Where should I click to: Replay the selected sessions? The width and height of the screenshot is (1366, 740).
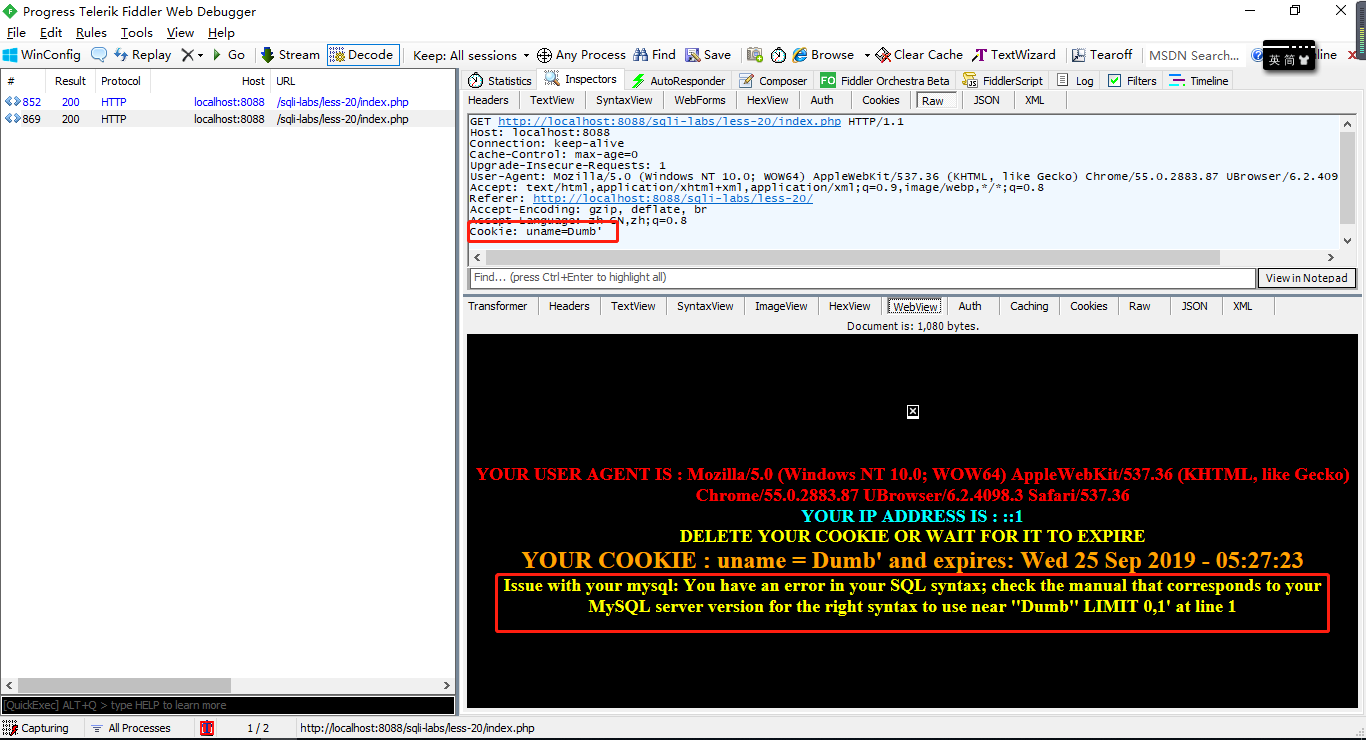[142, 55]
